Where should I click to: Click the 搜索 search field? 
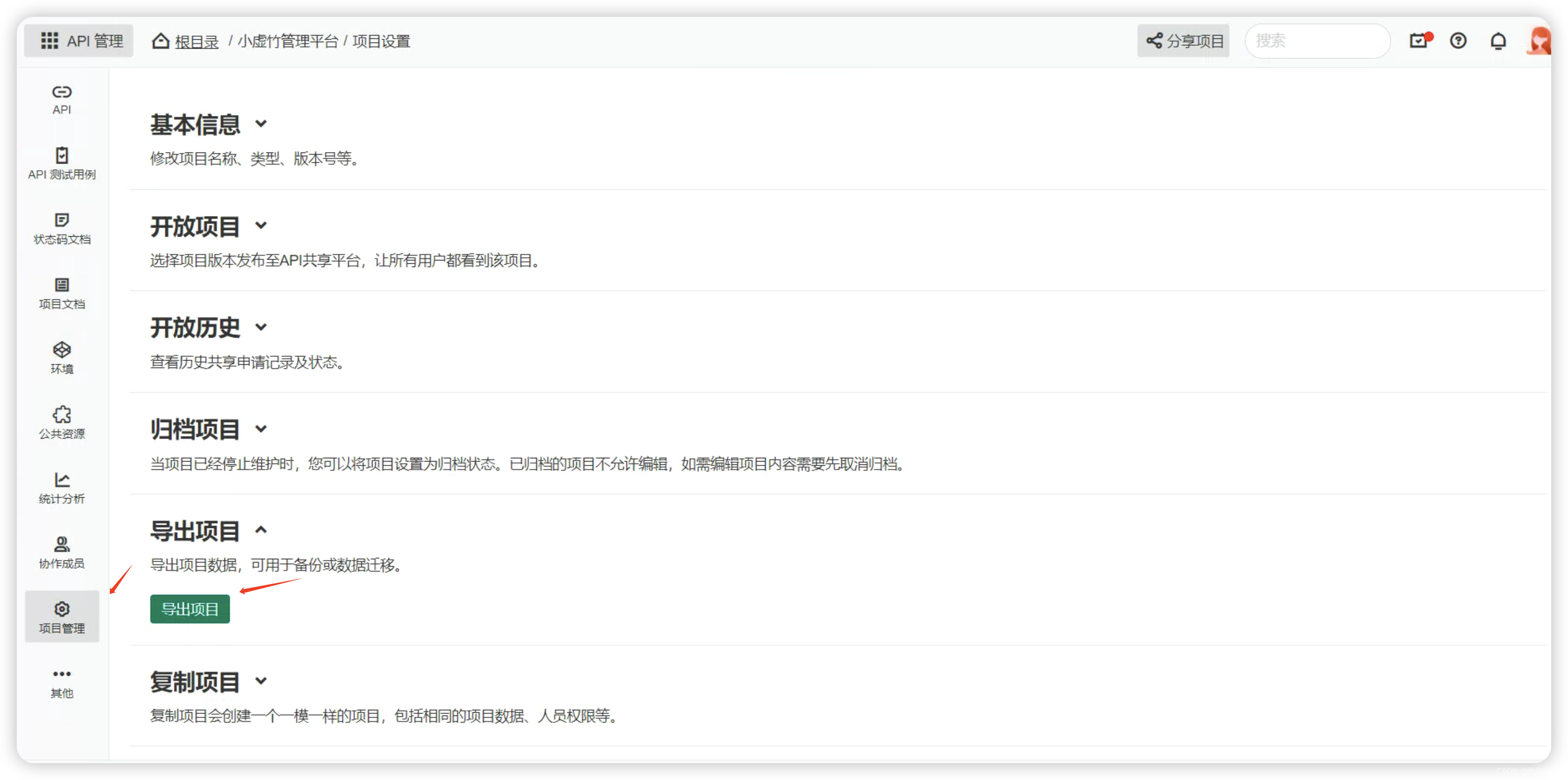(x=1317, y=41)
